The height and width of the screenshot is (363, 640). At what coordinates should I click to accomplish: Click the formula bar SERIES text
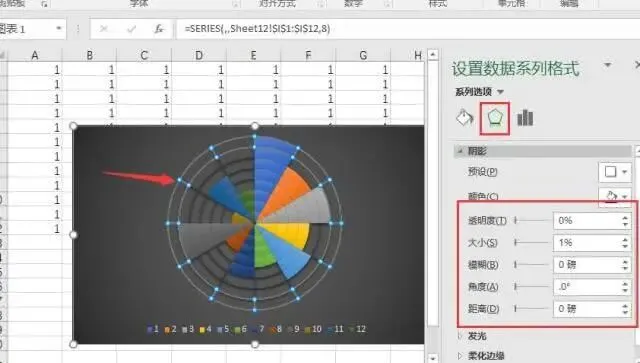pos(257,29)
